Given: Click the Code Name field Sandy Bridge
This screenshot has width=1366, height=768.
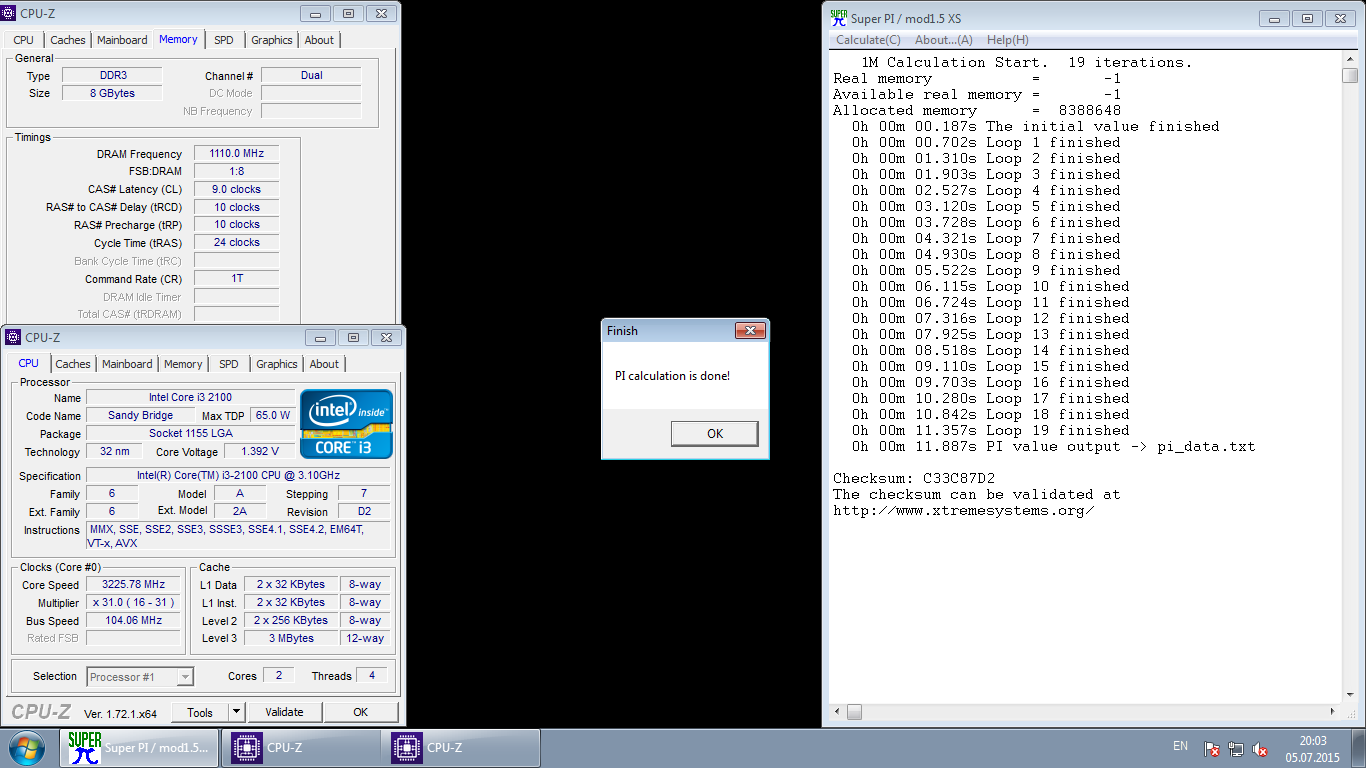Looking at the screenshot, I should 140,416.
